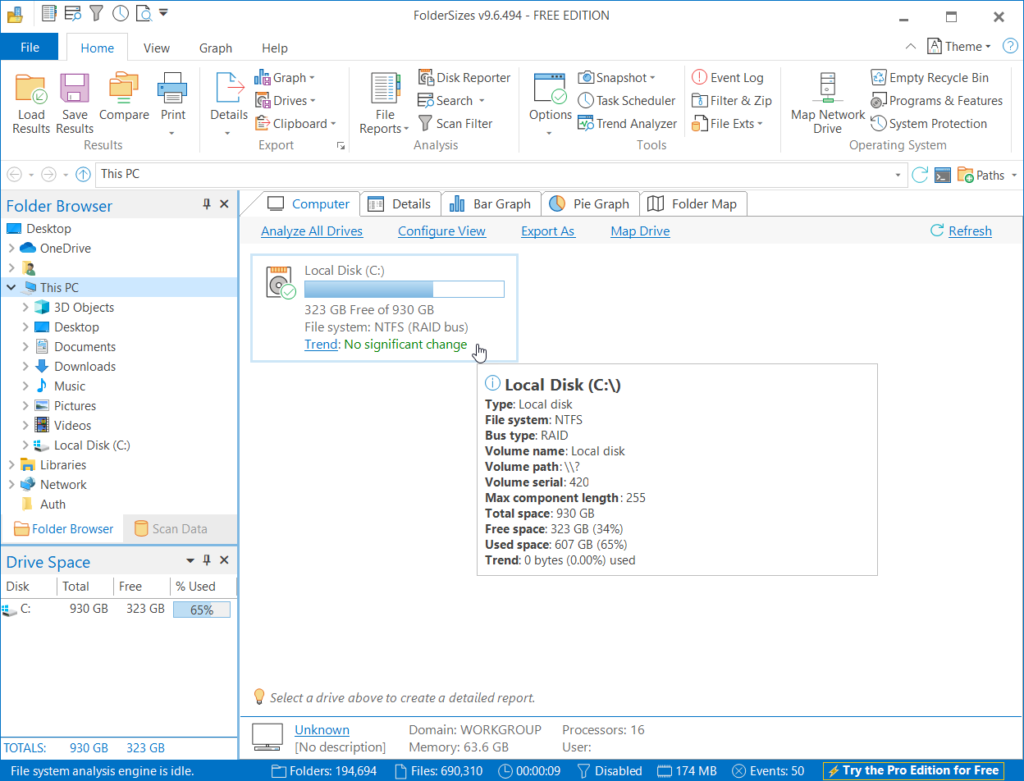1024x781 pixels.
Task: Switch to the Scan Data tab
Action: coord(171,529)
